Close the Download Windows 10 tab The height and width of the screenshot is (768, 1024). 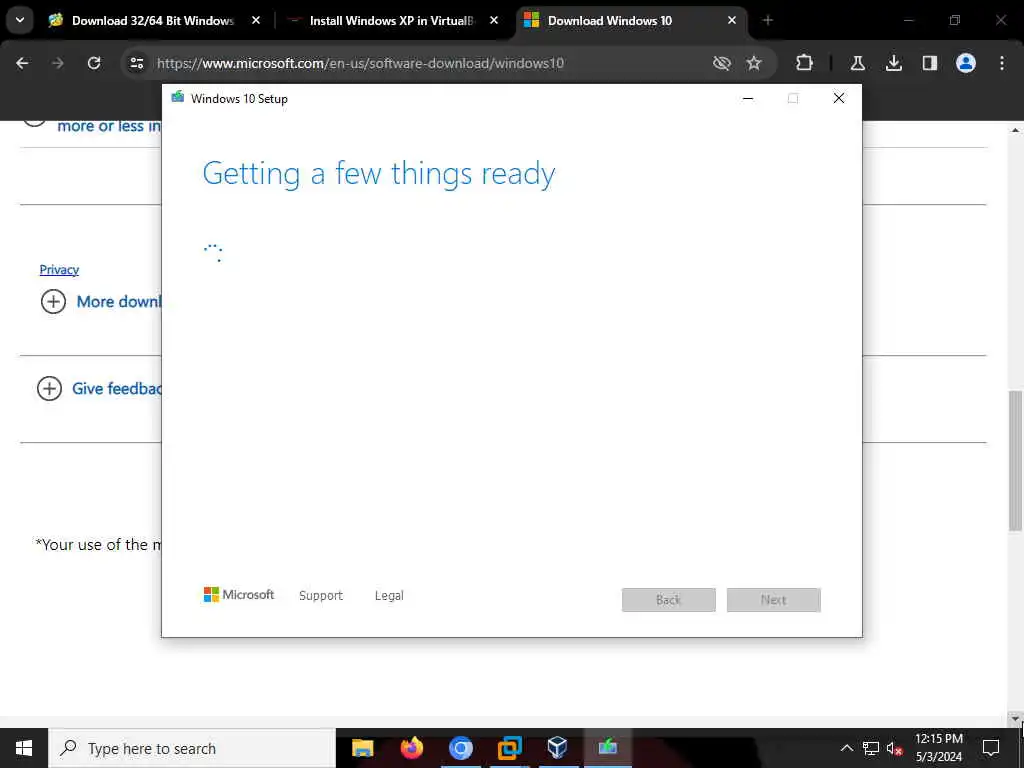[x=732, y=21]
